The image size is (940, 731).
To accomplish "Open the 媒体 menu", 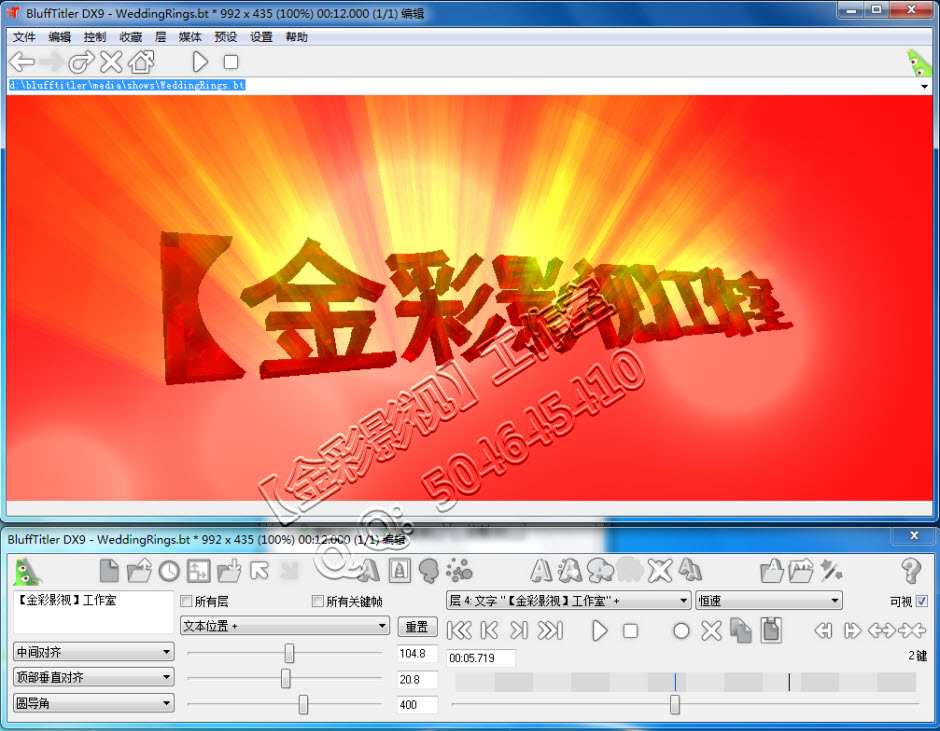I will pyautogui.click(x=190, y=37).
